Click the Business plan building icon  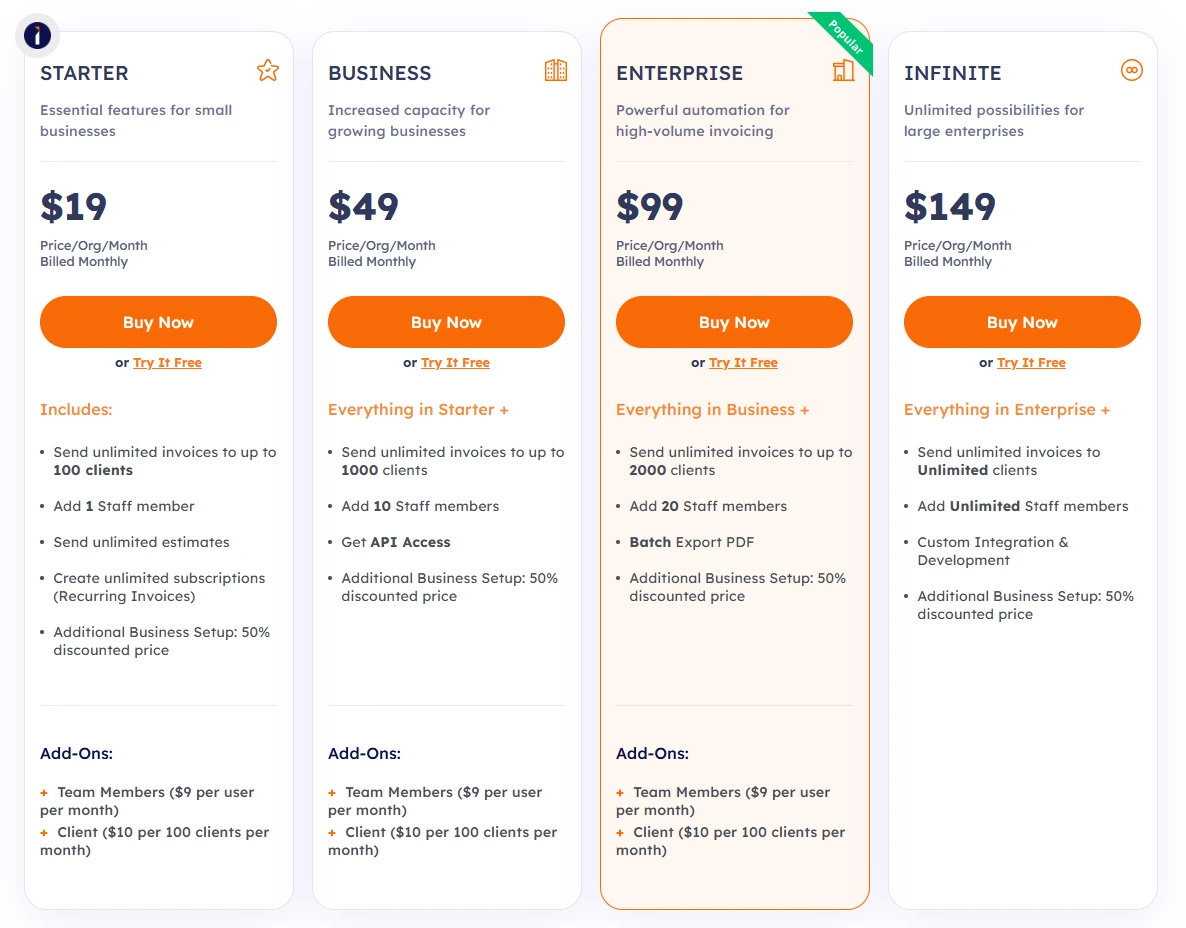pyautogui.click(x=556, y=70)
